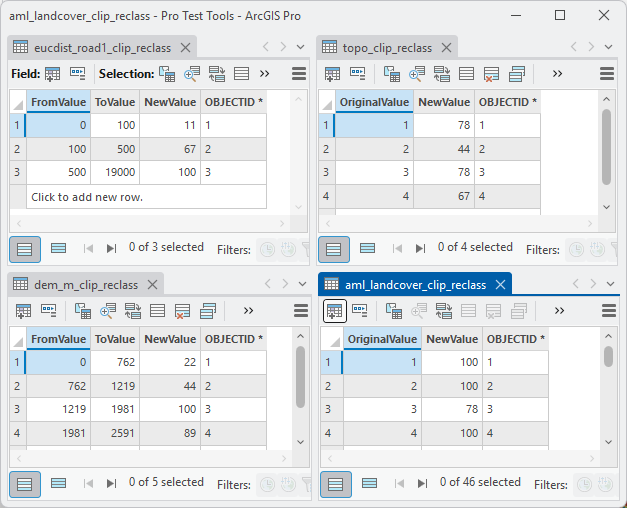Viewport: 627px width, 508px height.
Task: Open hamburger menu of dem_m_clip_reclass table
Action: (x=301, y=311)
